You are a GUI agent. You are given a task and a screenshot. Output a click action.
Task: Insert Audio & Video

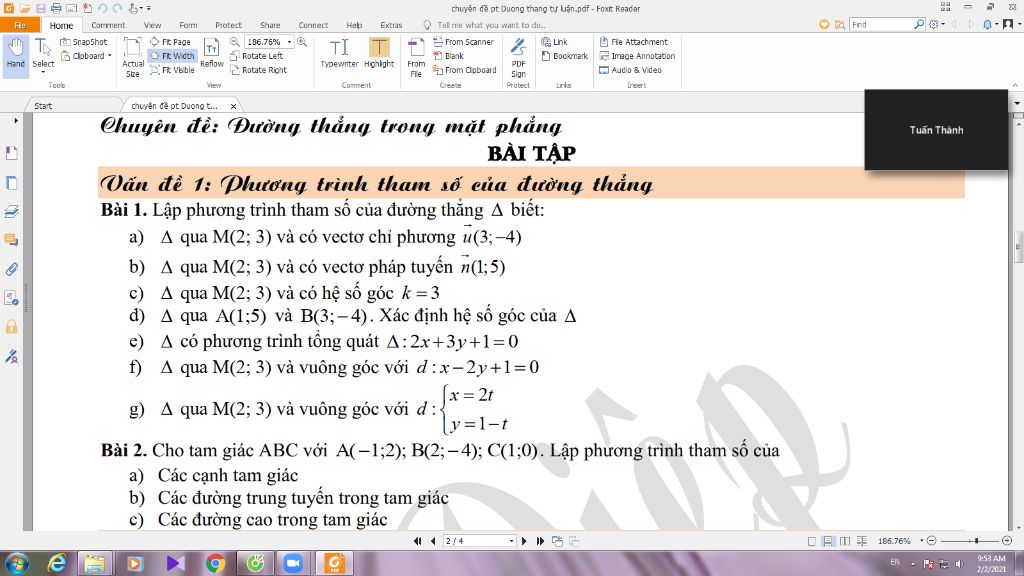point(630,70)
